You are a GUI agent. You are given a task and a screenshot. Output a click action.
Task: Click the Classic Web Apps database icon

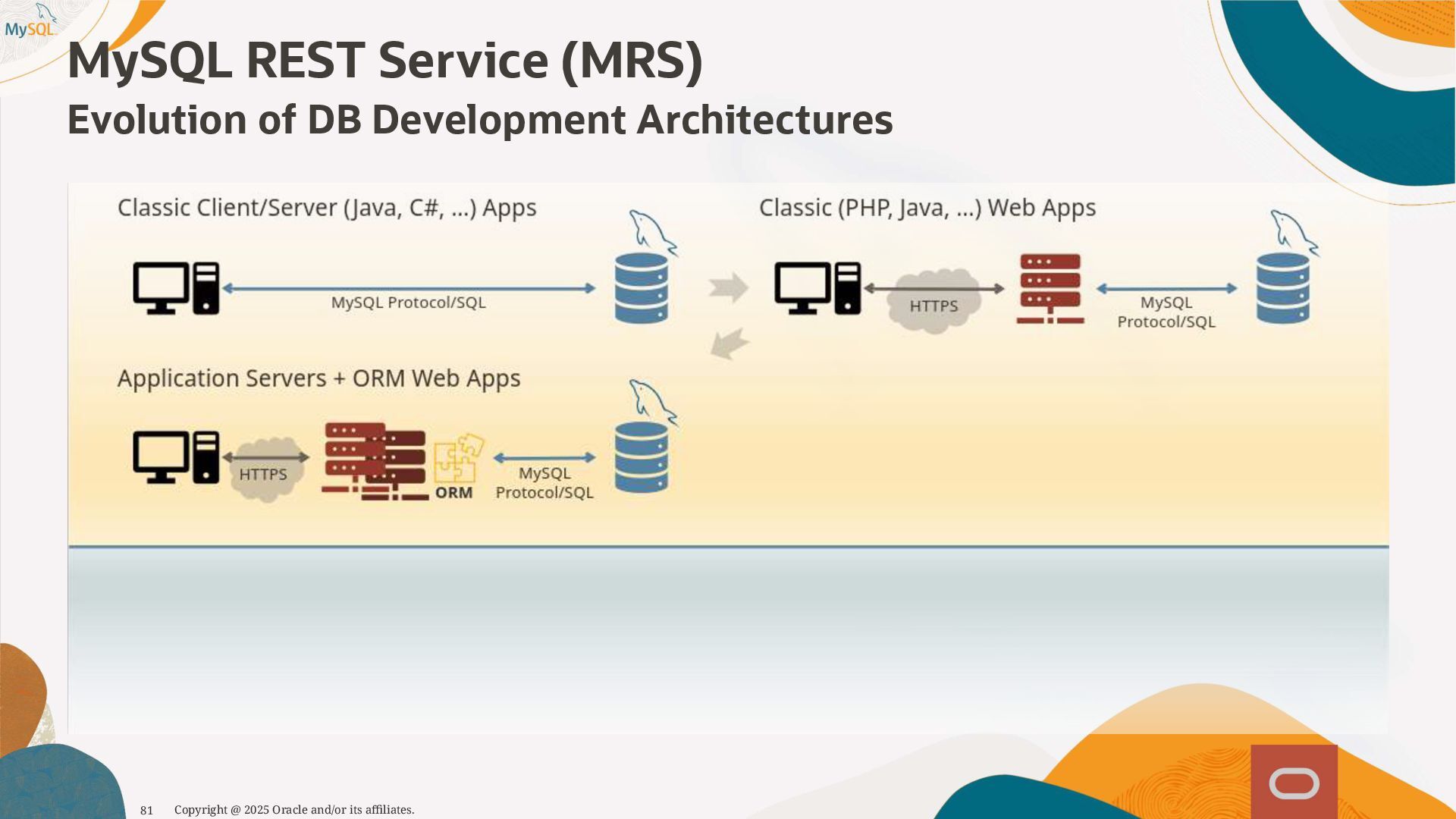(1282, 288)
